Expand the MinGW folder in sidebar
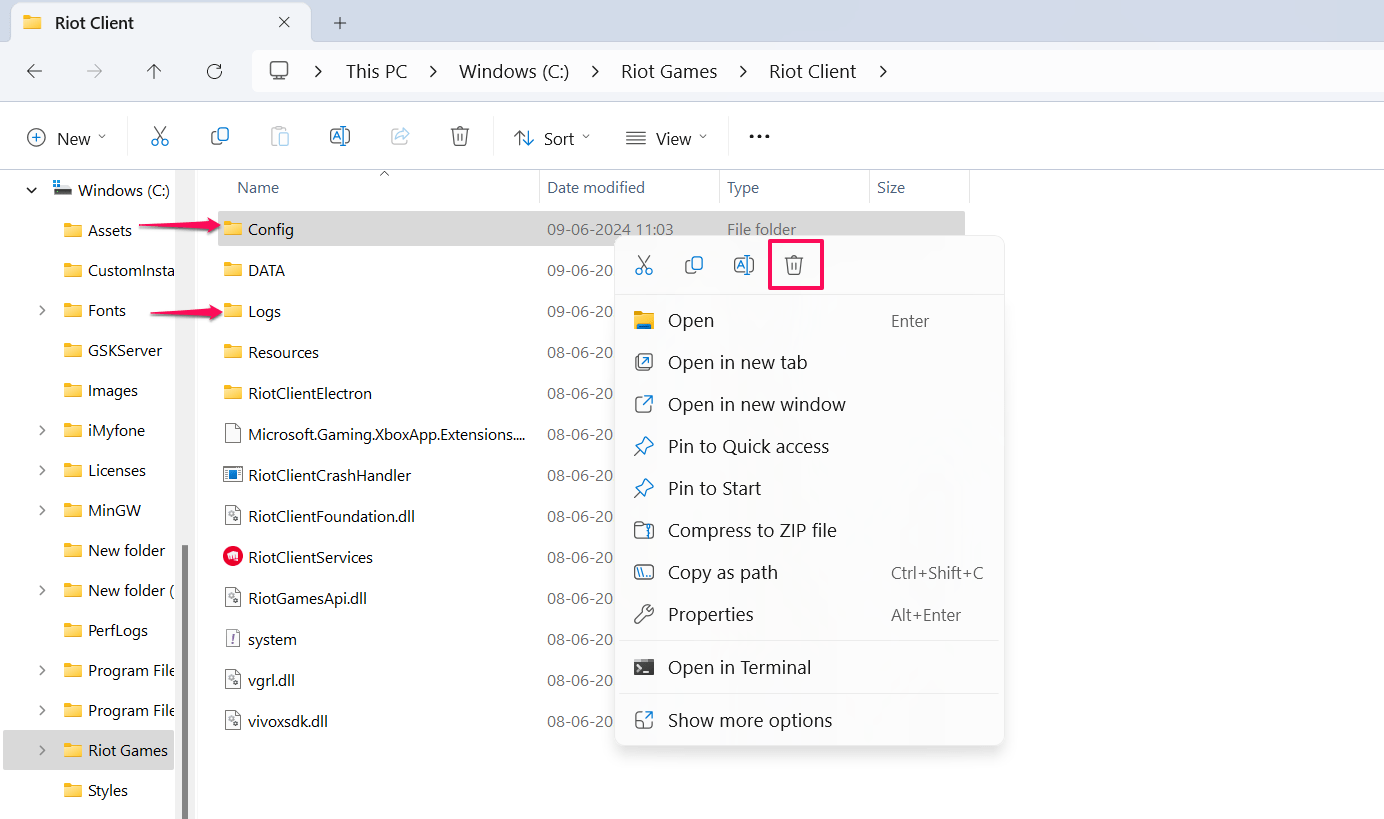This screenshot has height=819, width=1384. coord(42,511)
